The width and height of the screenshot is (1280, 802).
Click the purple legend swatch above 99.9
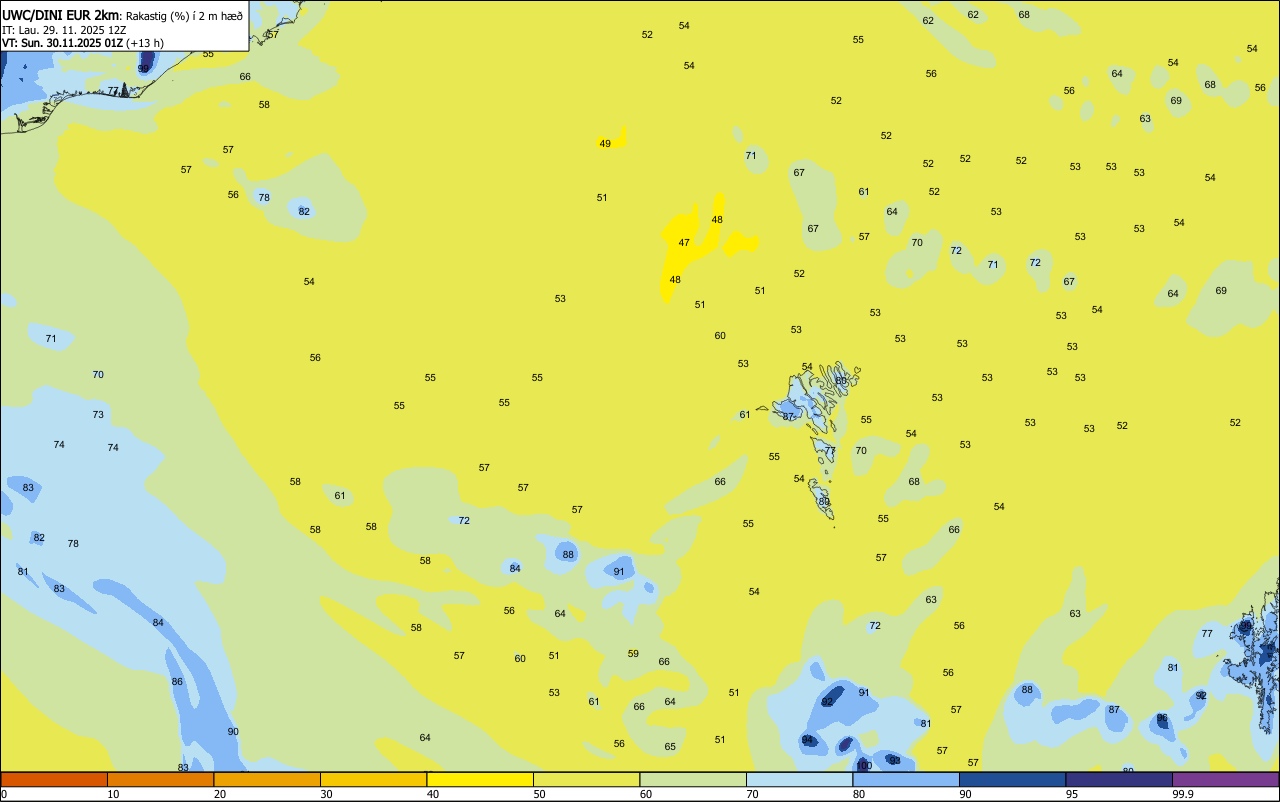coord(1226,779)
